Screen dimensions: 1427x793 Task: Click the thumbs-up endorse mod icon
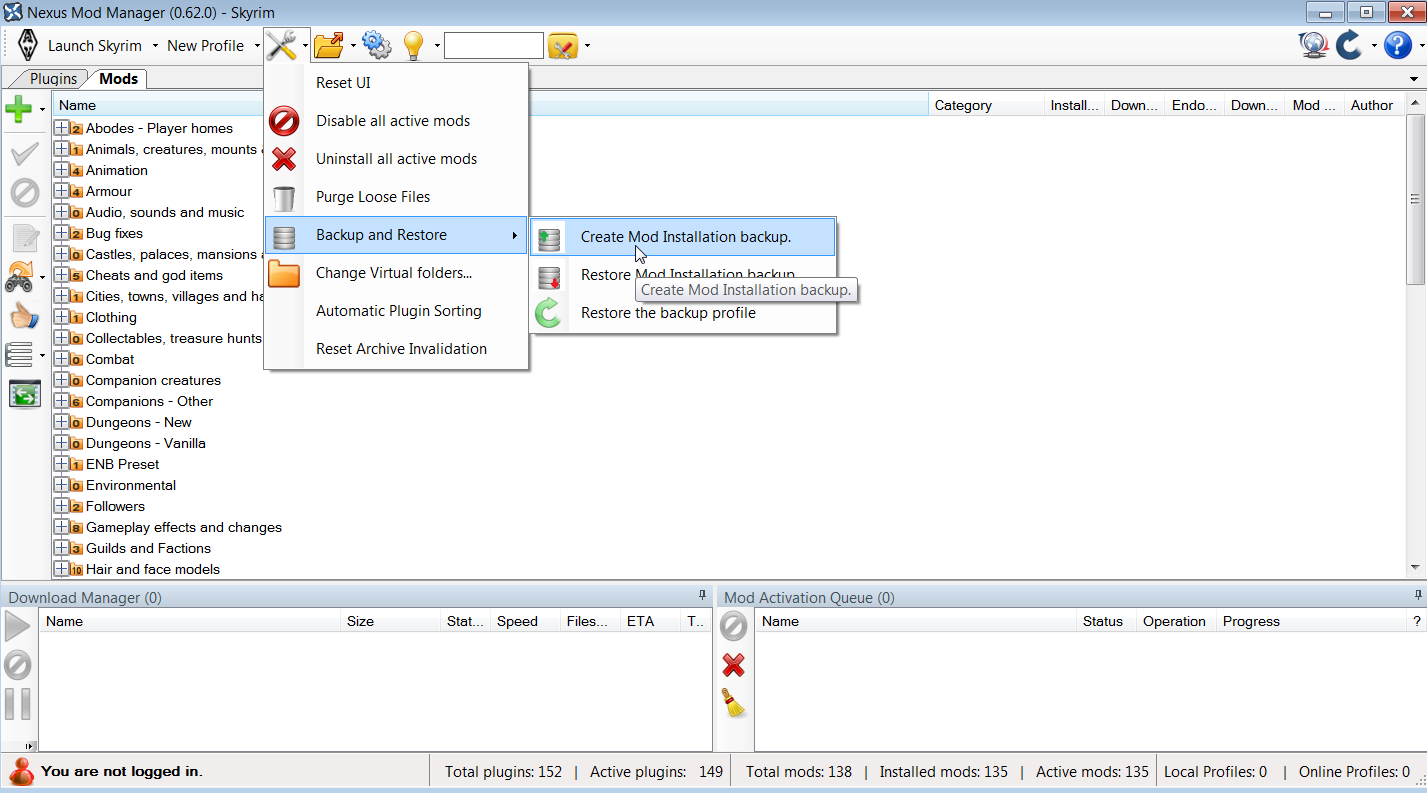[x=22, y=316]
